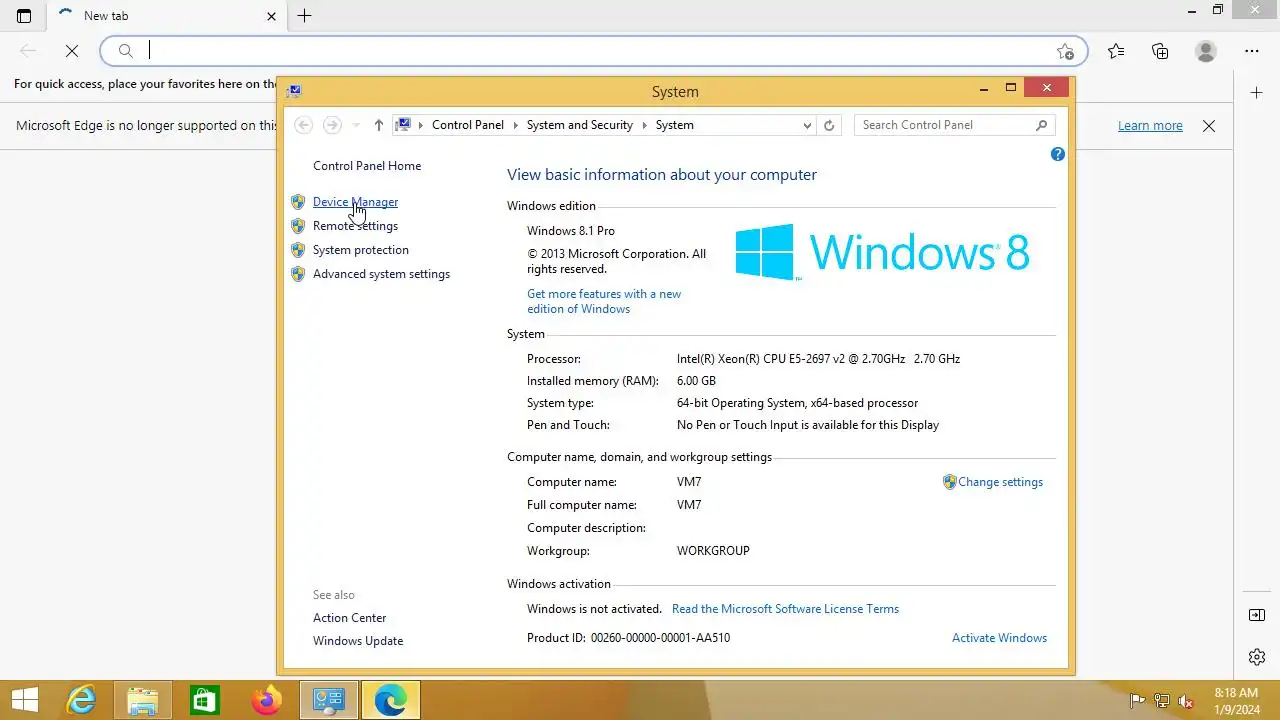Image resolution: width=1280 pixels, height=720 pixels.
Task: Click the search magnifier in Control Panel
Action: (1041, 125)
